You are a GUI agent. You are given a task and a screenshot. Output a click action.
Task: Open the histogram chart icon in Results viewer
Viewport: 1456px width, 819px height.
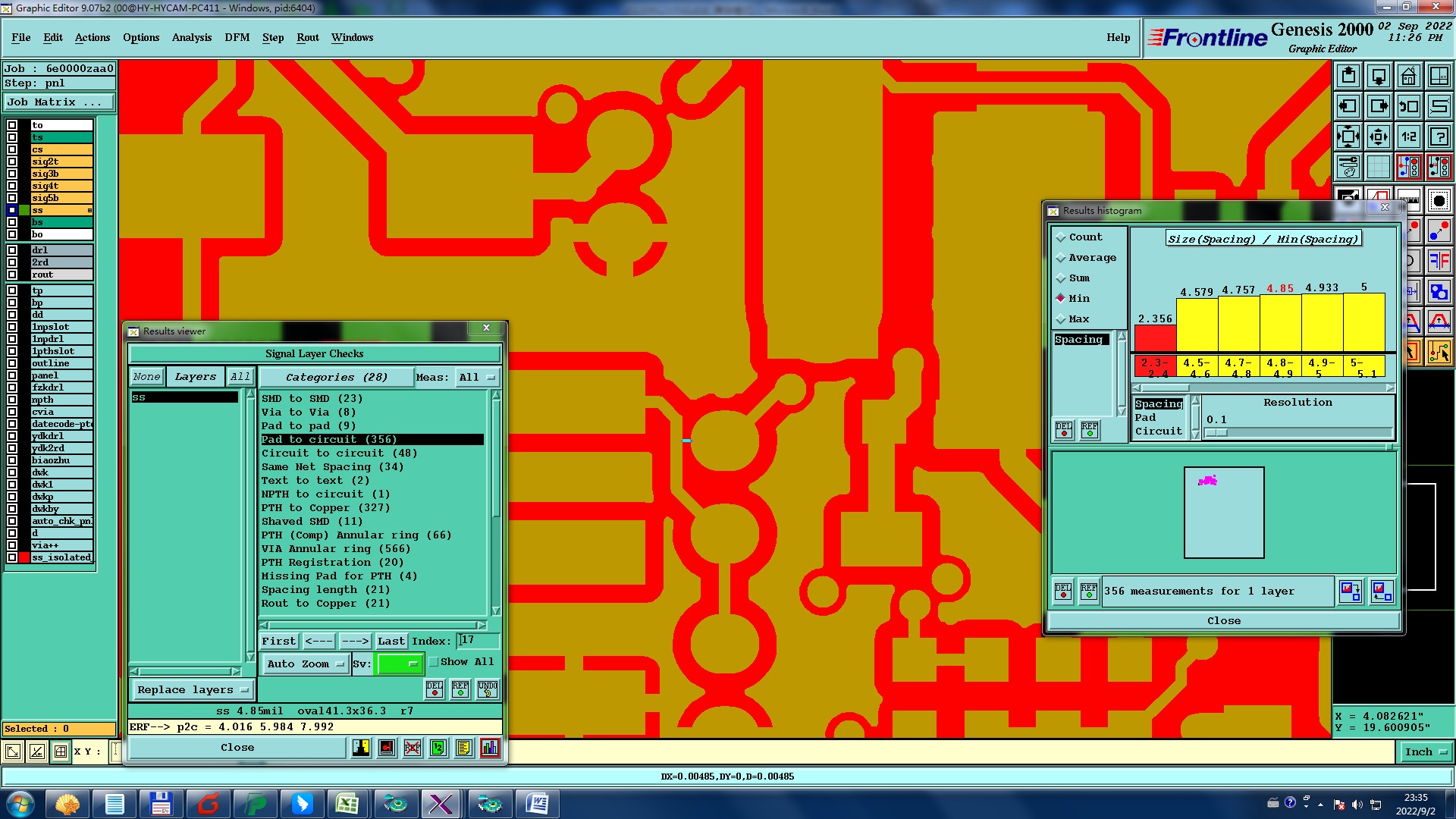(x=490, y=748)
